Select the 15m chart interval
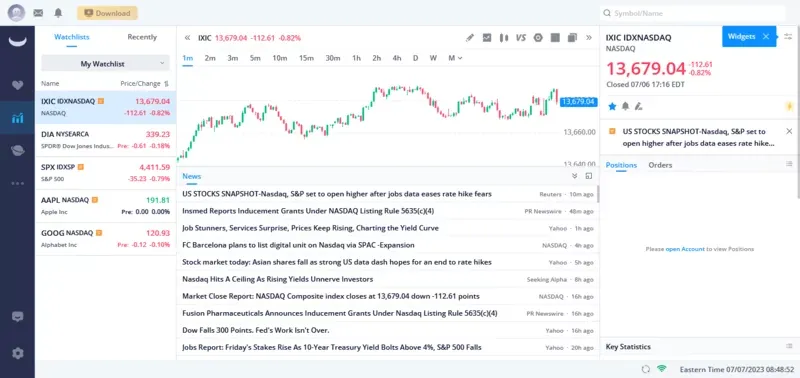 tap(306, 58)
